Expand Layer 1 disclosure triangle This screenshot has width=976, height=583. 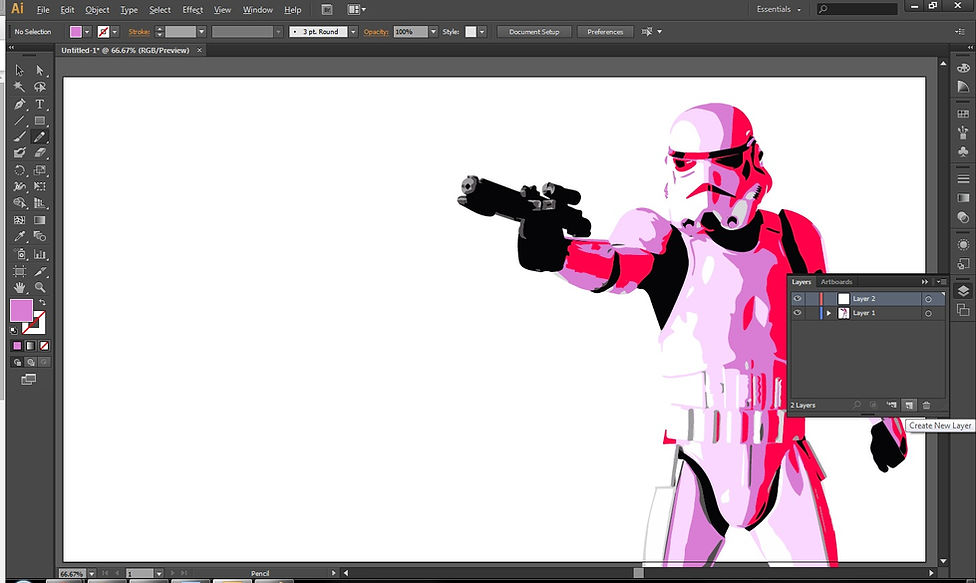(x=828, y=313)
